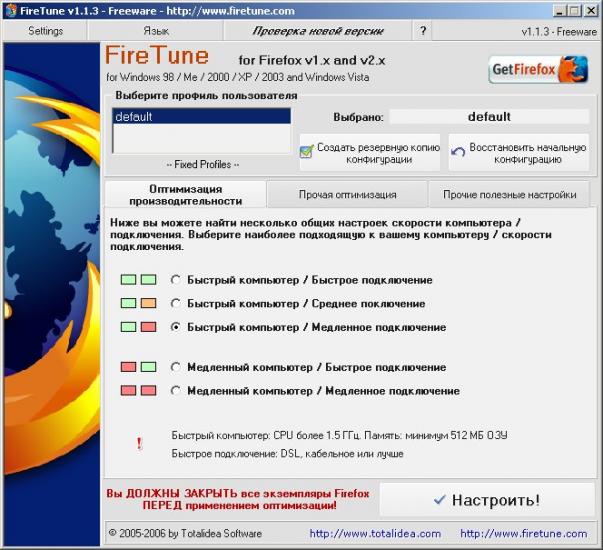Click the Fixed Profiles label
Screen dimensions: 603x550
pyautogui.click(x=203, y=165)
